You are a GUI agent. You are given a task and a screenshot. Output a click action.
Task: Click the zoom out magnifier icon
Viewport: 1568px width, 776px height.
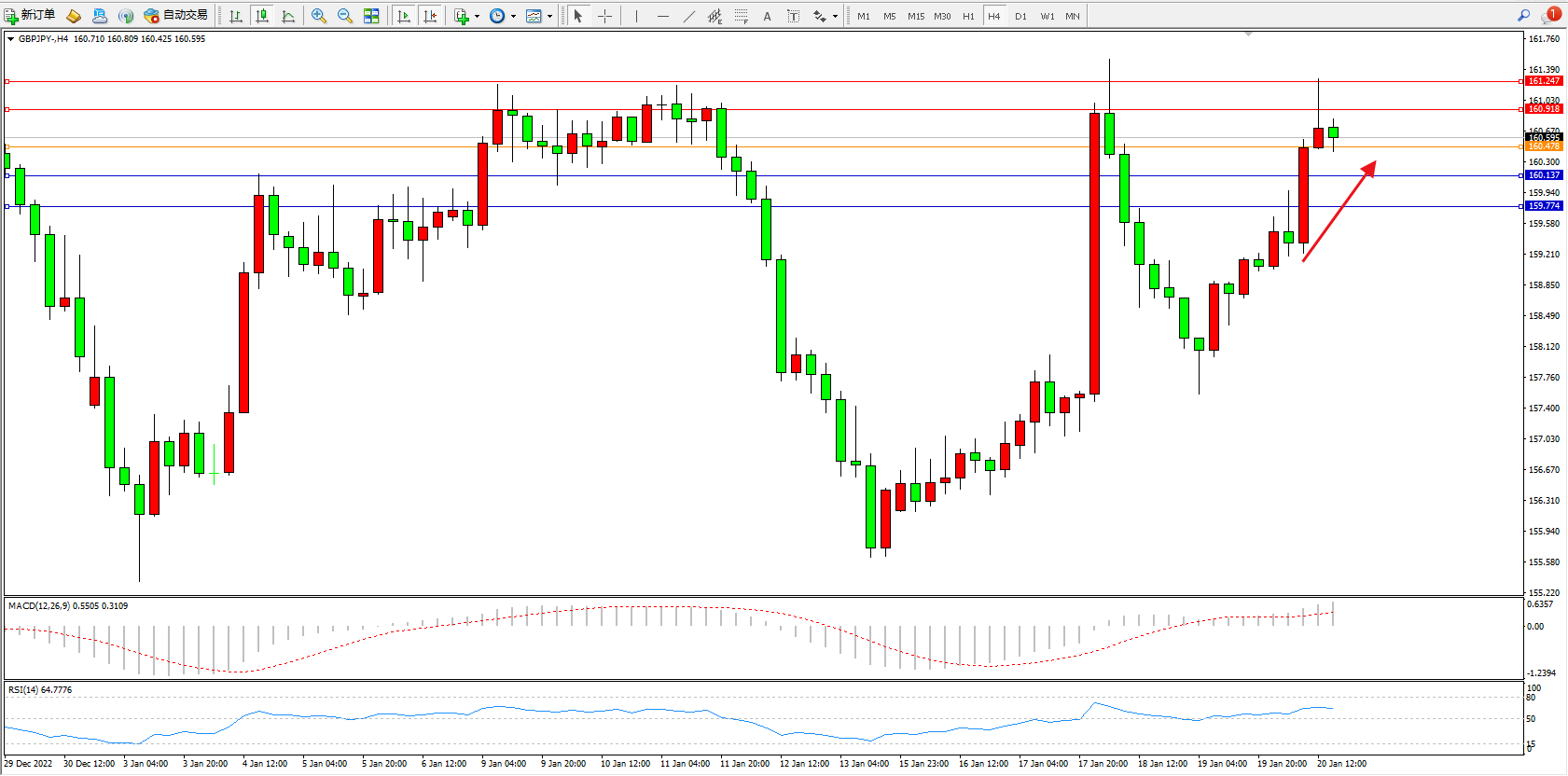tap(345, 16)
